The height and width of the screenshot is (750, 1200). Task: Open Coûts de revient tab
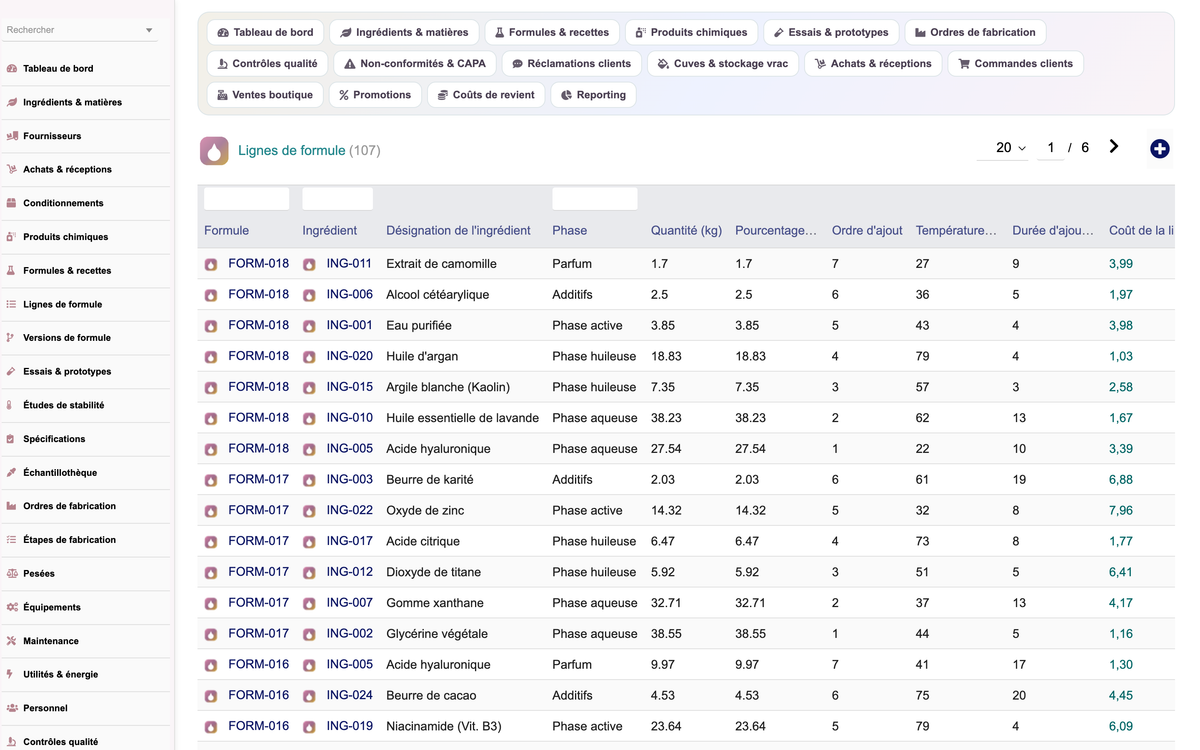[x=486, y=95]
